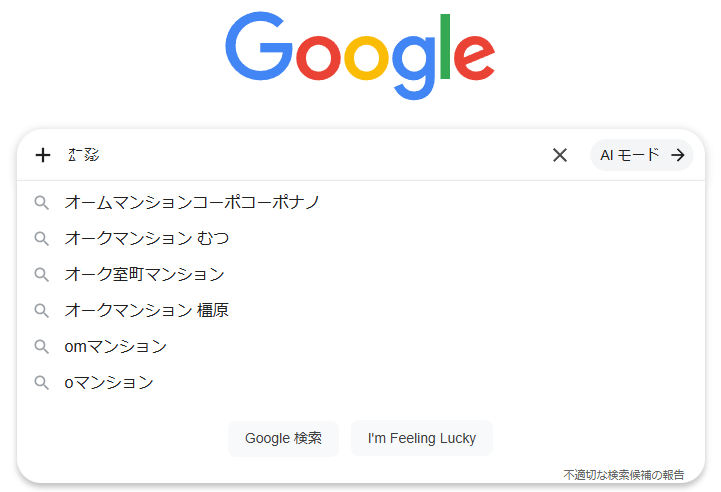Image resolution: width=721 pixels, height=492 pixels.
Task: Click magnifier icon beside オークマンション むつ
Action: click(42, 238)
